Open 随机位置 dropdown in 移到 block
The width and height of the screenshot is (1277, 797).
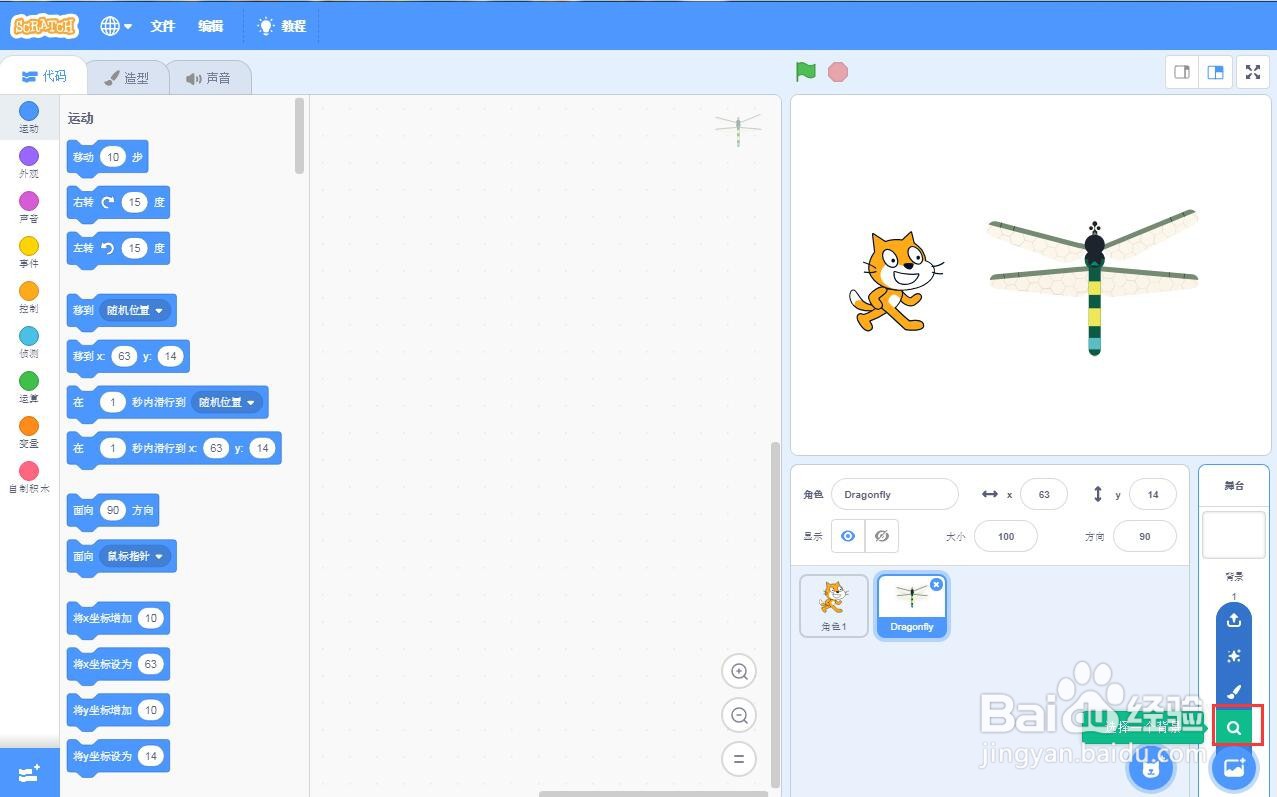[x=134, y=310]
